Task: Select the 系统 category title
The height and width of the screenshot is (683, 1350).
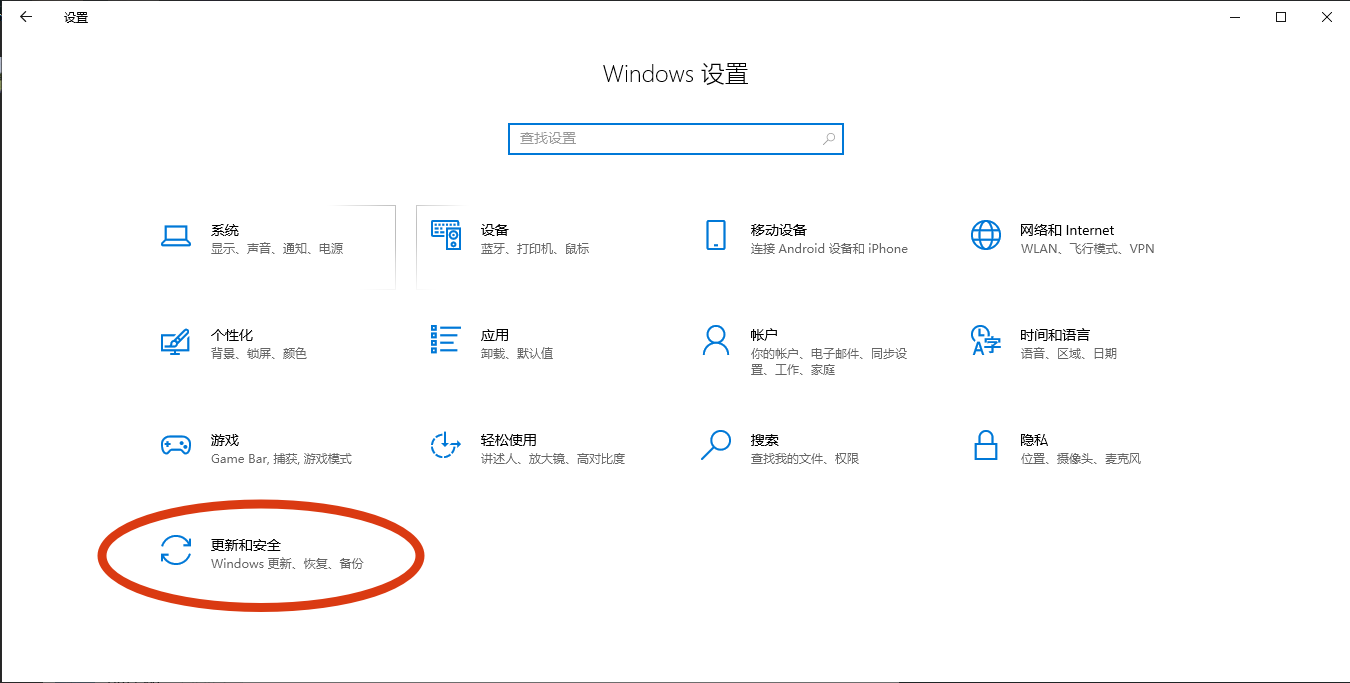Action: coord(225,230)
